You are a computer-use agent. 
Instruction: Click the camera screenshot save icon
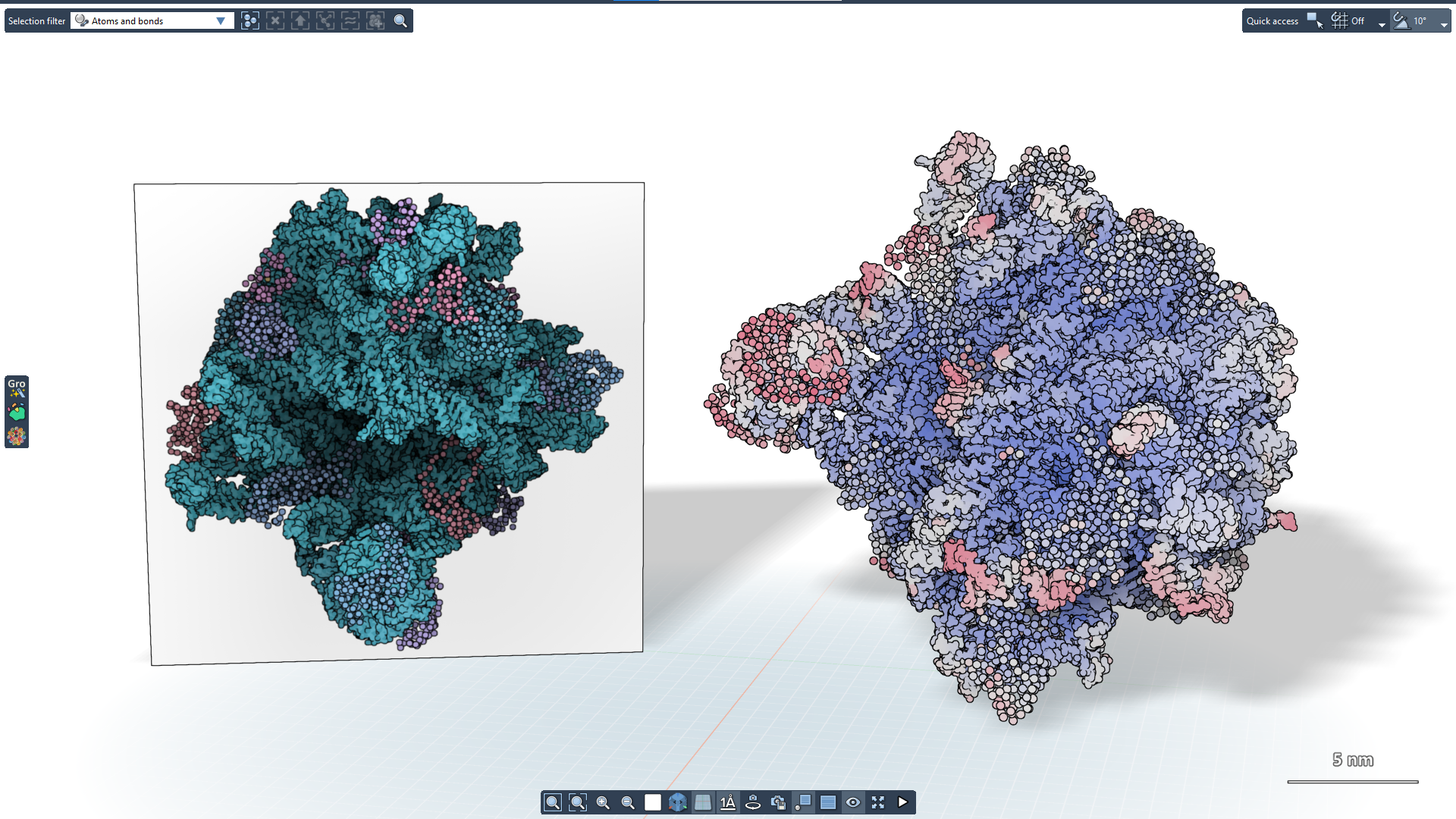[778, 802]
